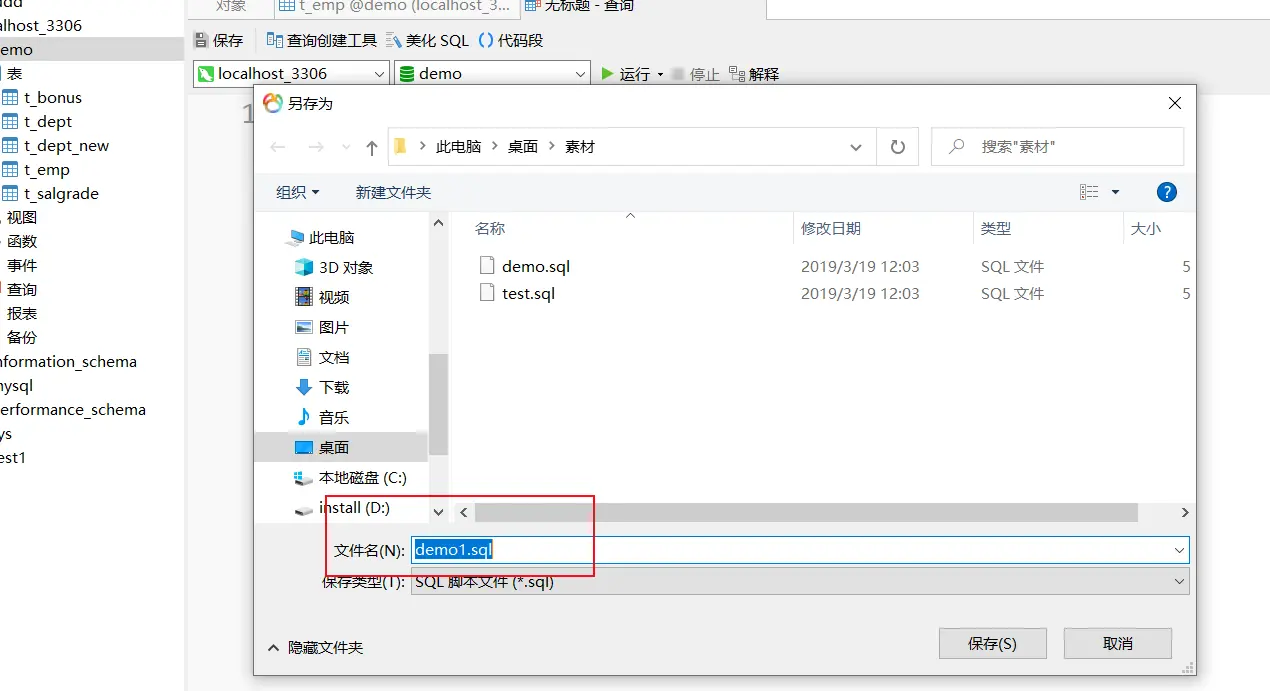The height and width of the screenshot is (691, 1270).
Task: Select the t_salgrade table
Action: tap(61, 193)
